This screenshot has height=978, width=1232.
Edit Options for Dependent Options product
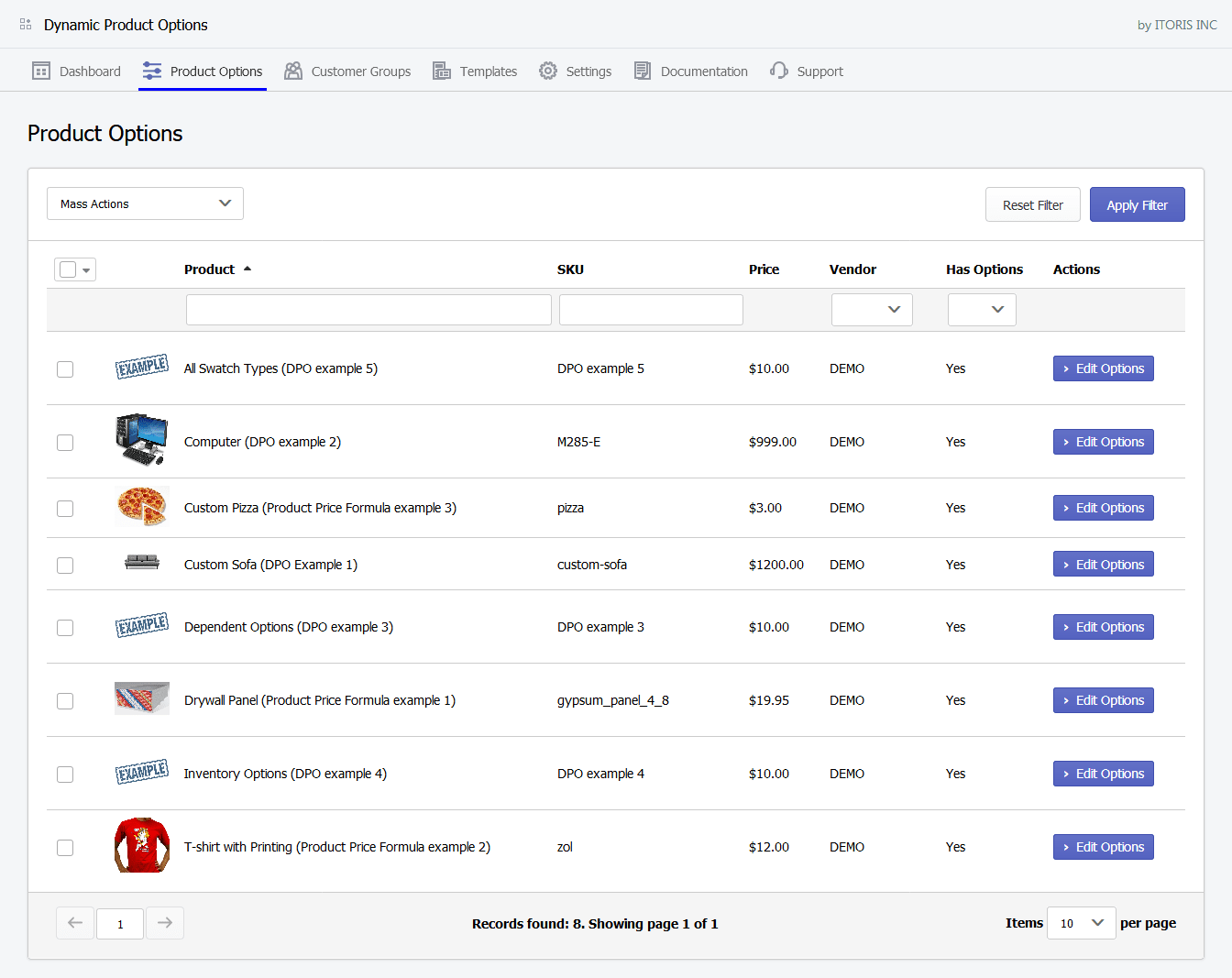pos(1104,627)
